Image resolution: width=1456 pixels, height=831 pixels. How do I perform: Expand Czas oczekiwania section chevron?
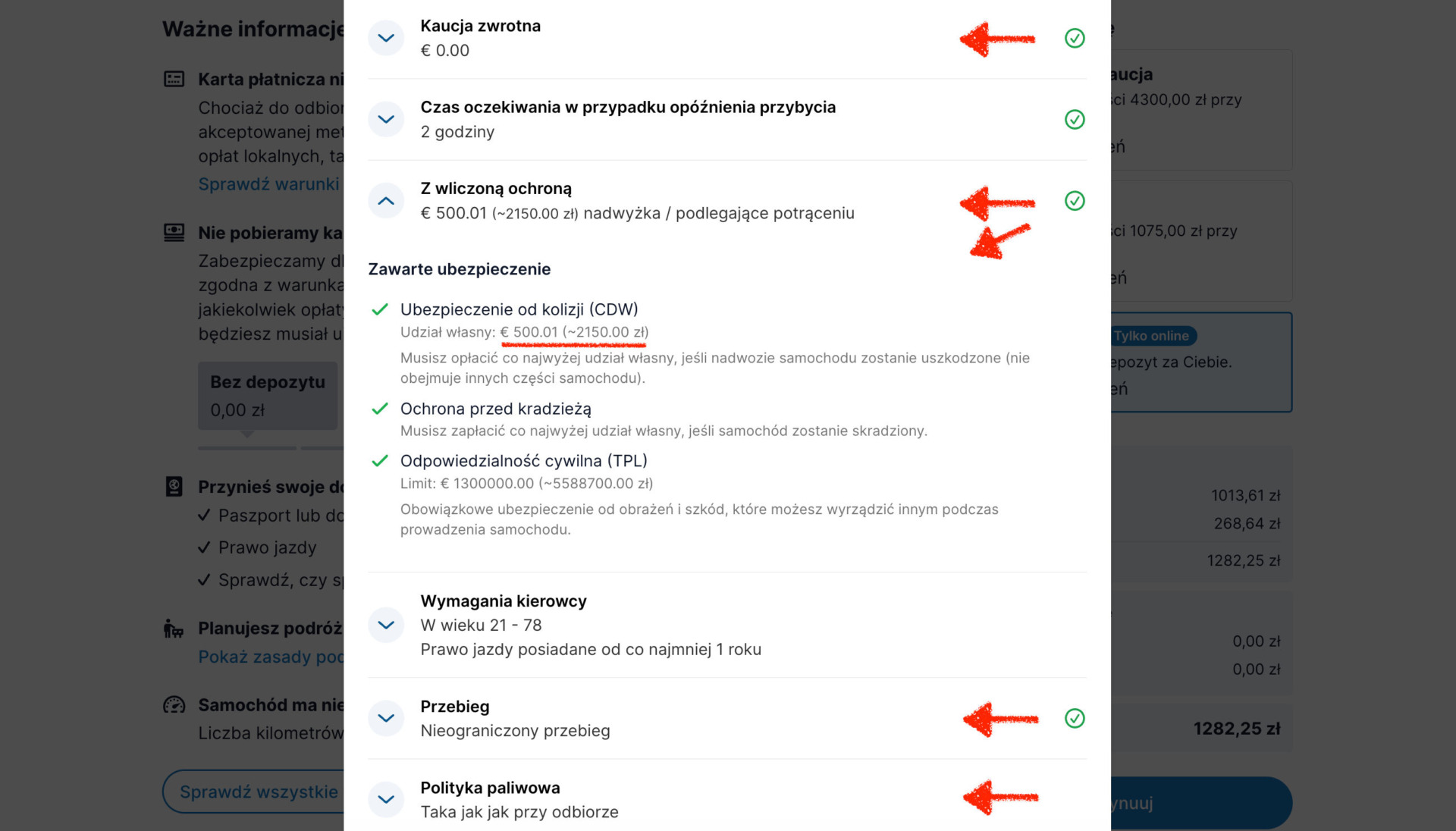click(386, 119)
